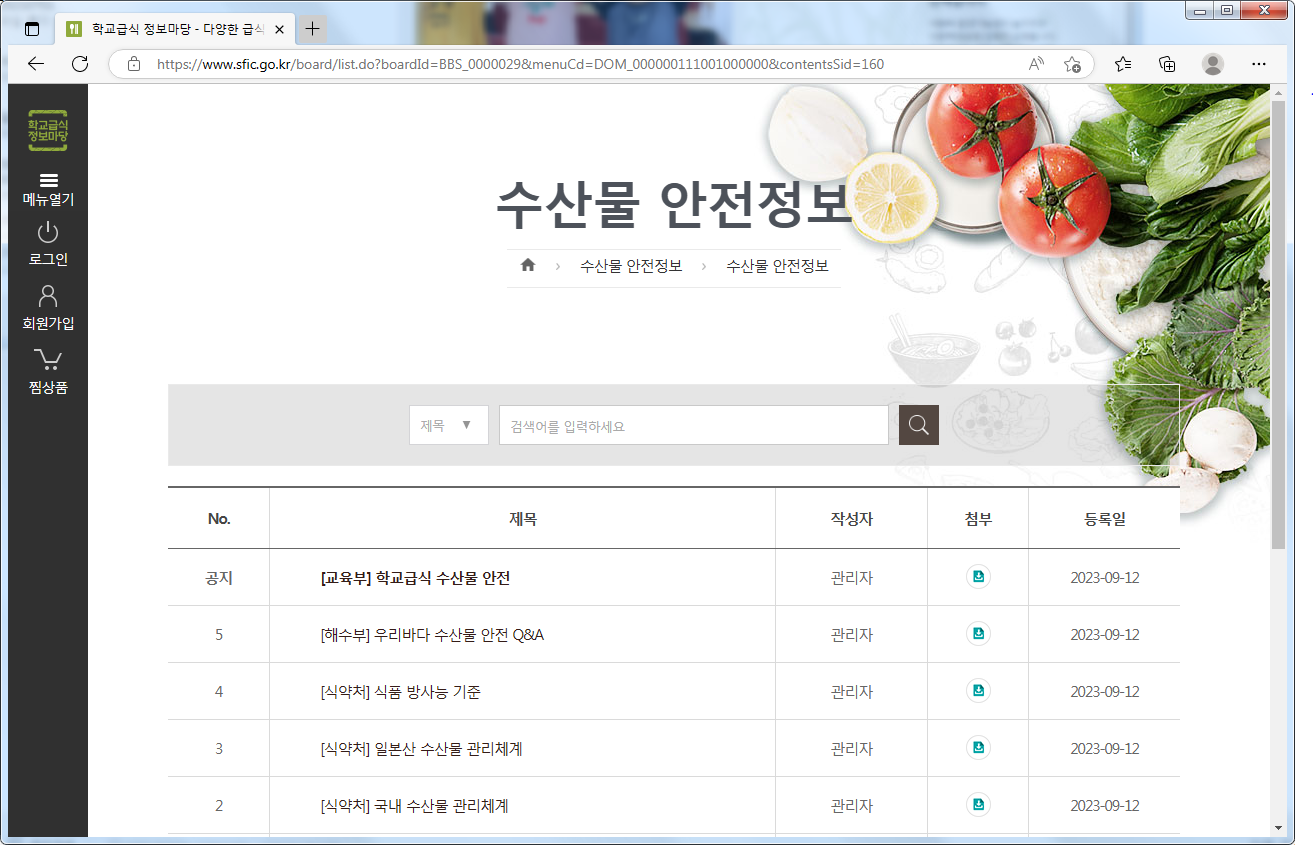The height and width of the screenshot is (845, 1313).
Task: Download attachment for the [교육부] notice row
Action: tap(978, 576)
